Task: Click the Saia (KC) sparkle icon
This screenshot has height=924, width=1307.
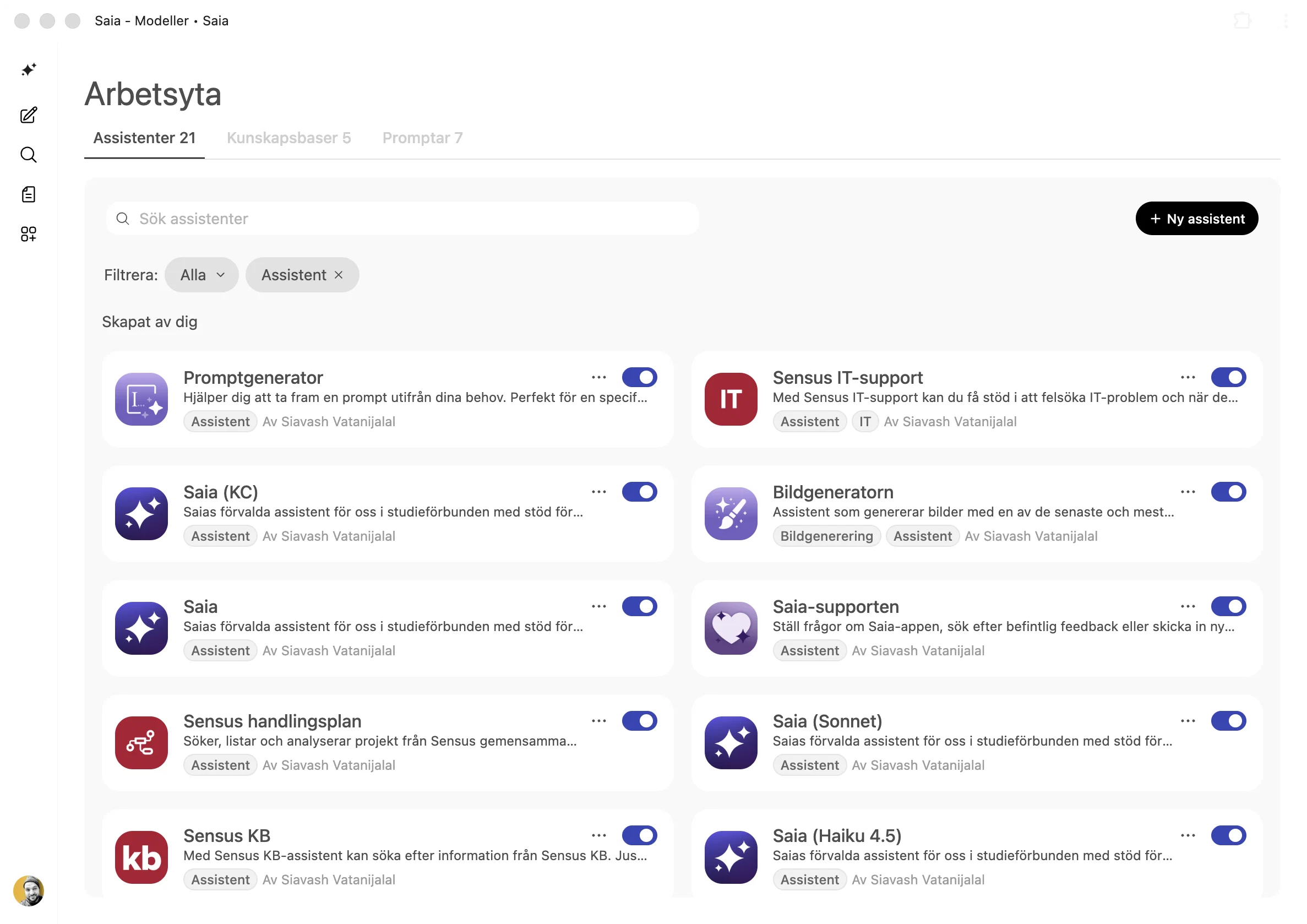Action: pos(141,514)
